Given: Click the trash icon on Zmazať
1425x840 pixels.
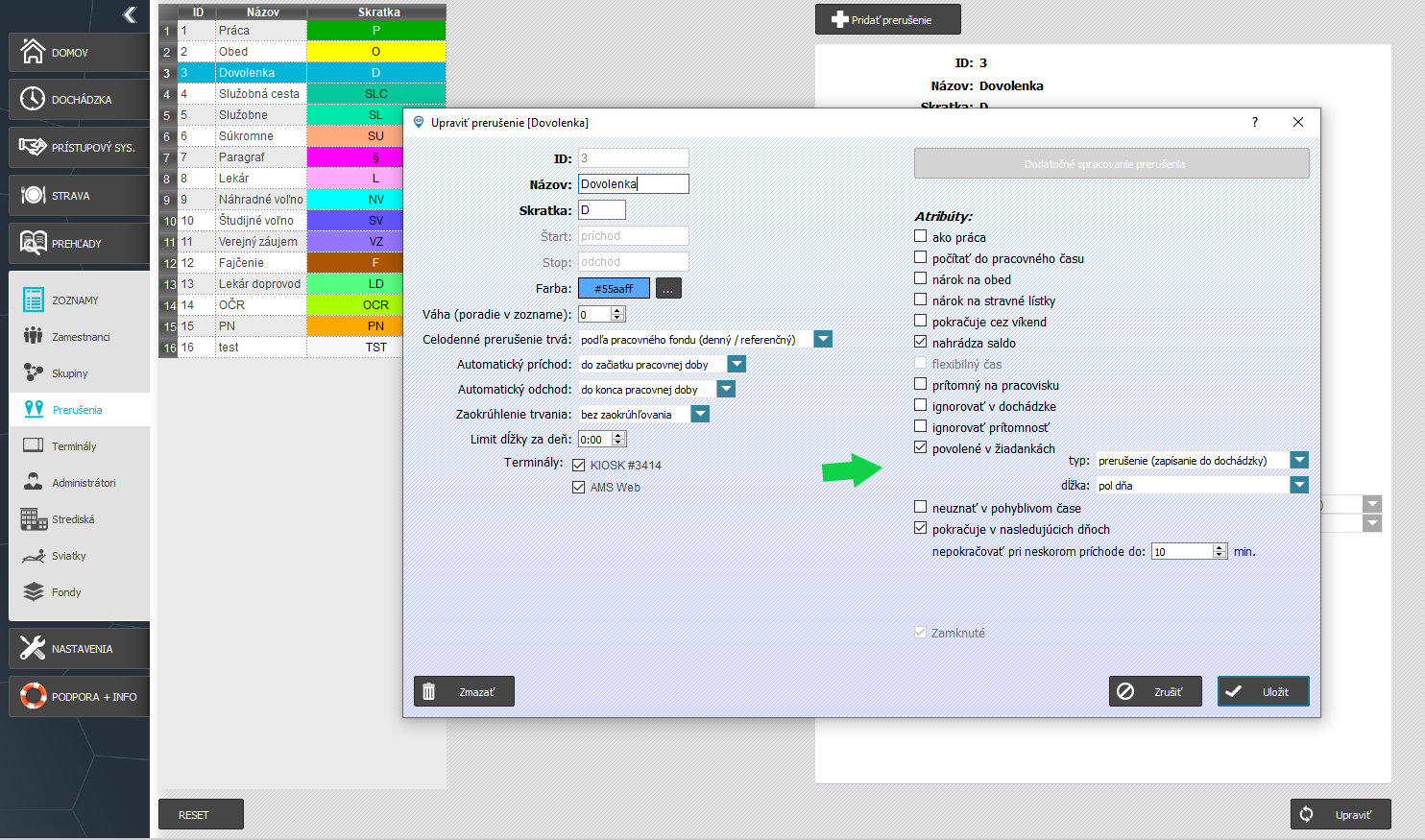Looking at the screenshot, I should pos(429,691).
